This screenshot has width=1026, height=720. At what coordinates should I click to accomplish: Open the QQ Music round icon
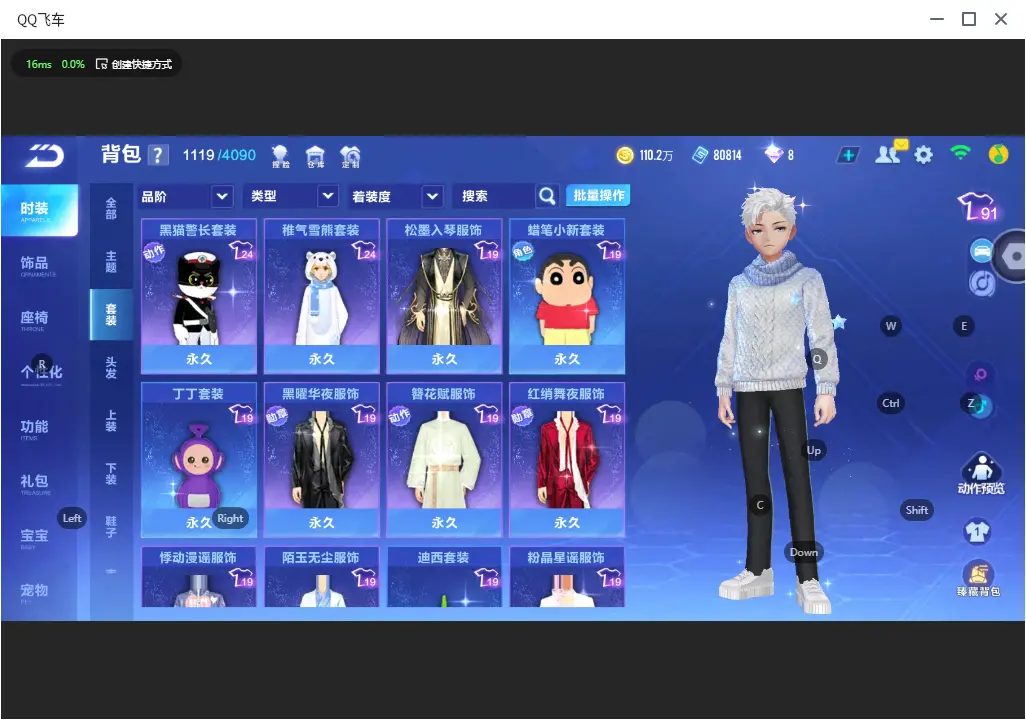click(x=998, y=155)
